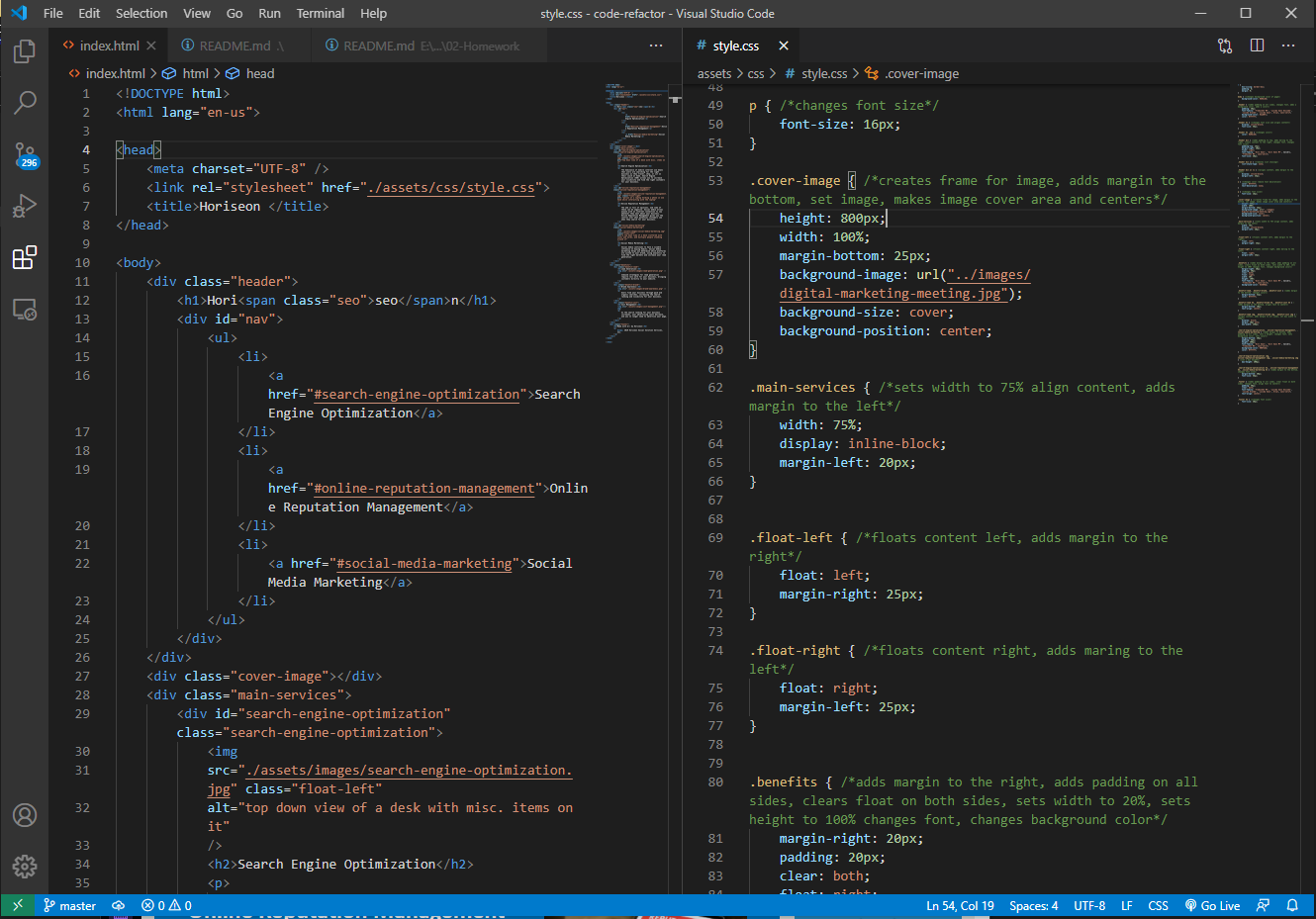Open the File menu
1316x919 pixels.
[53, 13]
